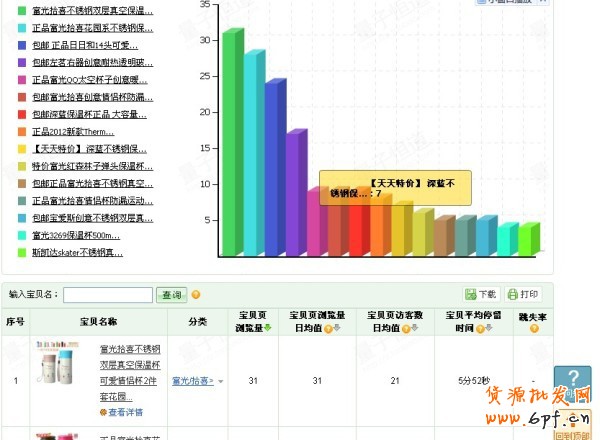This screenshot has height=440, width=600.
Task: Sort 宝贝平均停留时间 with gray arrow
Action: [x=489, y=328]
